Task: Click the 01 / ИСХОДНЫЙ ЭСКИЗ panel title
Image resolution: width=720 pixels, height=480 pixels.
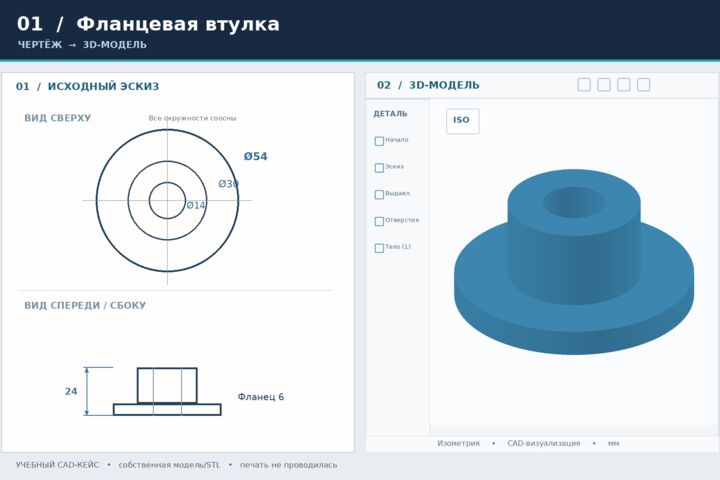Action: tap(87, 86)
